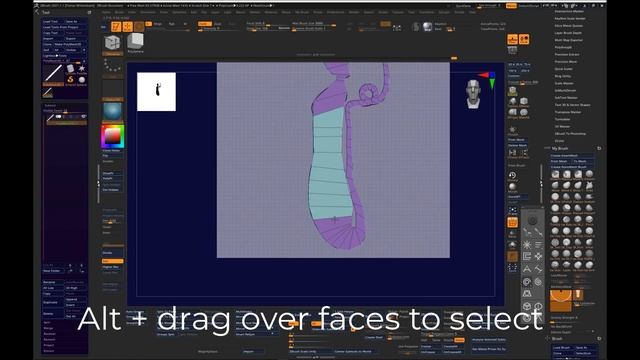Viewport: 640px width, 360px height.
Task: Toggle Rgb paint mode
Action: pos(171,24)
